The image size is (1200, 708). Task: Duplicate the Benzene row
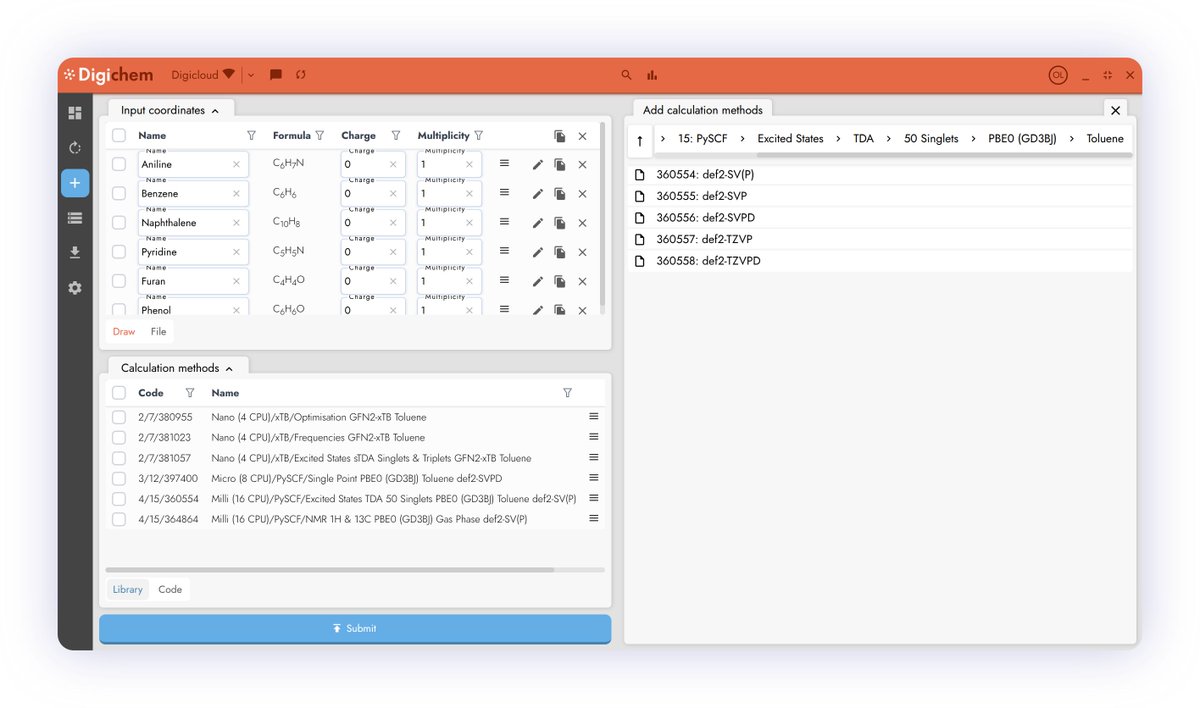(560, 194)
